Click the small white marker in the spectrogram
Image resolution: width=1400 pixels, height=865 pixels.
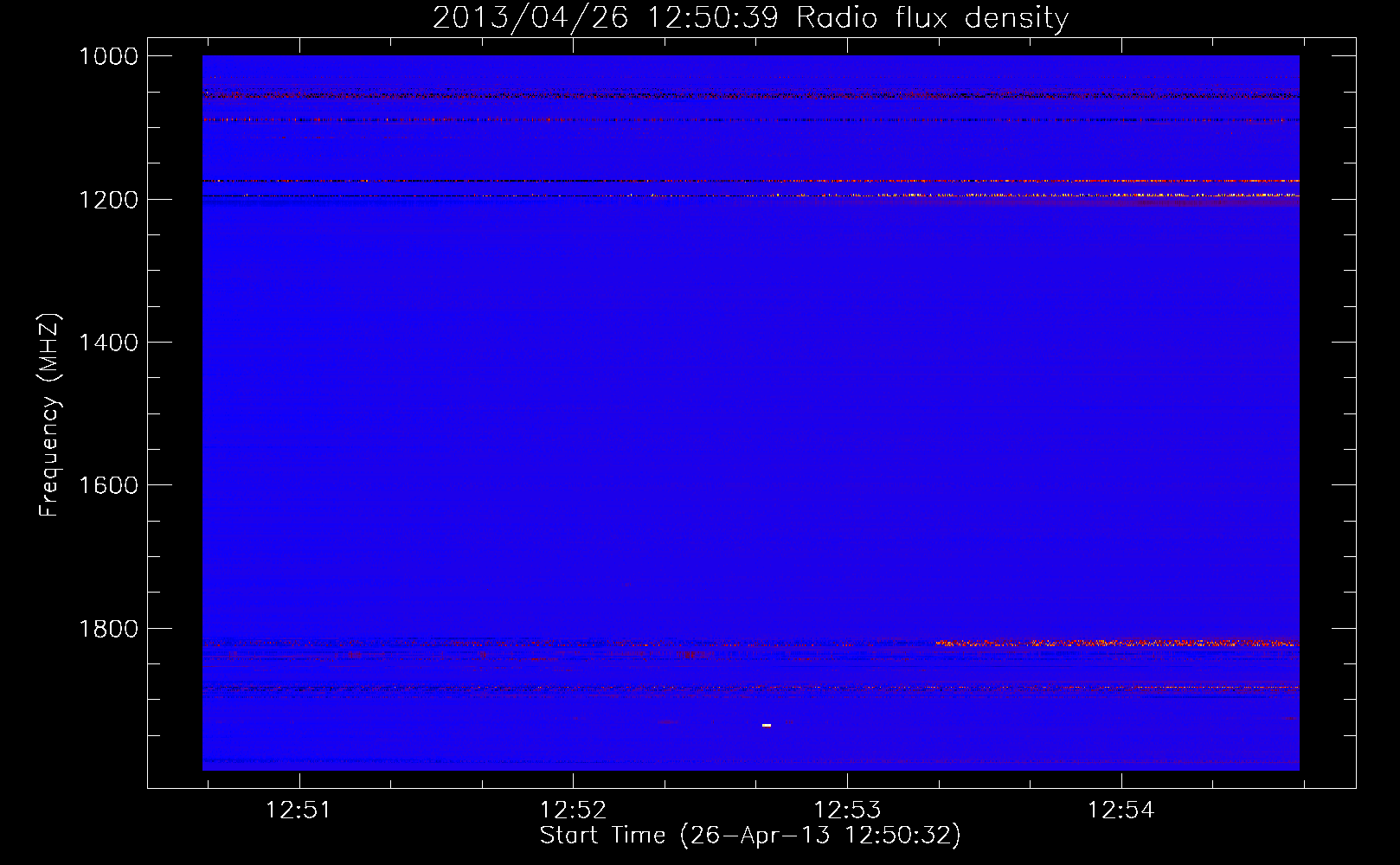coord(767,725)
